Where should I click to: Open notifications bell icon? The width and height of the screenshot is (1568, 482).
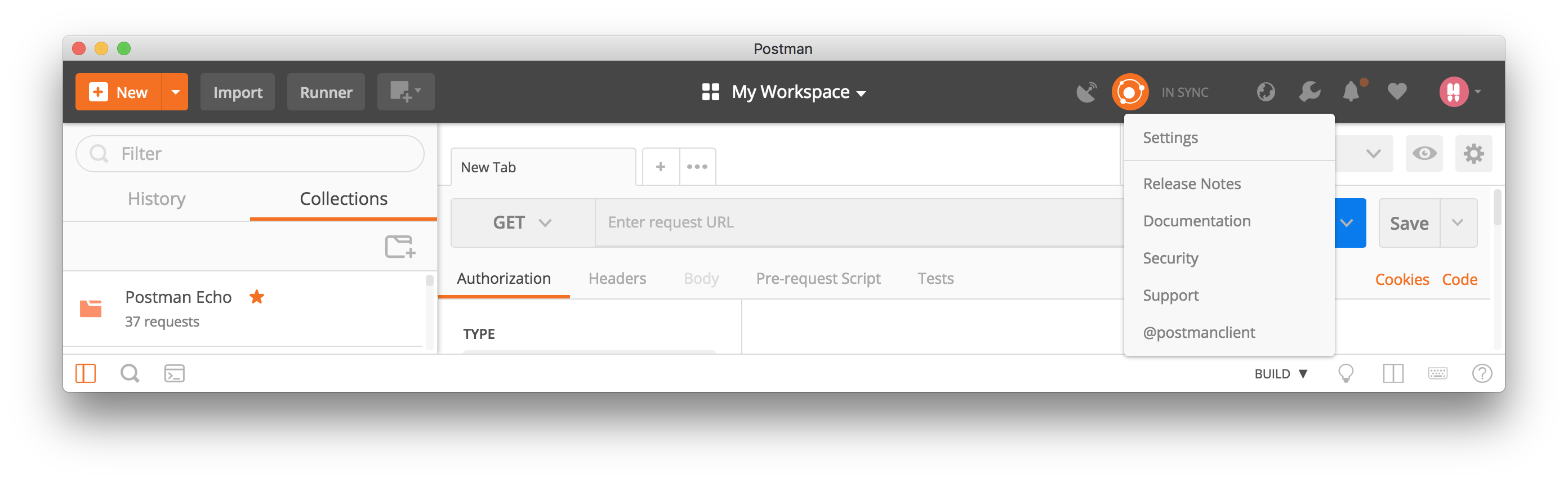(x=1352, y=92)
